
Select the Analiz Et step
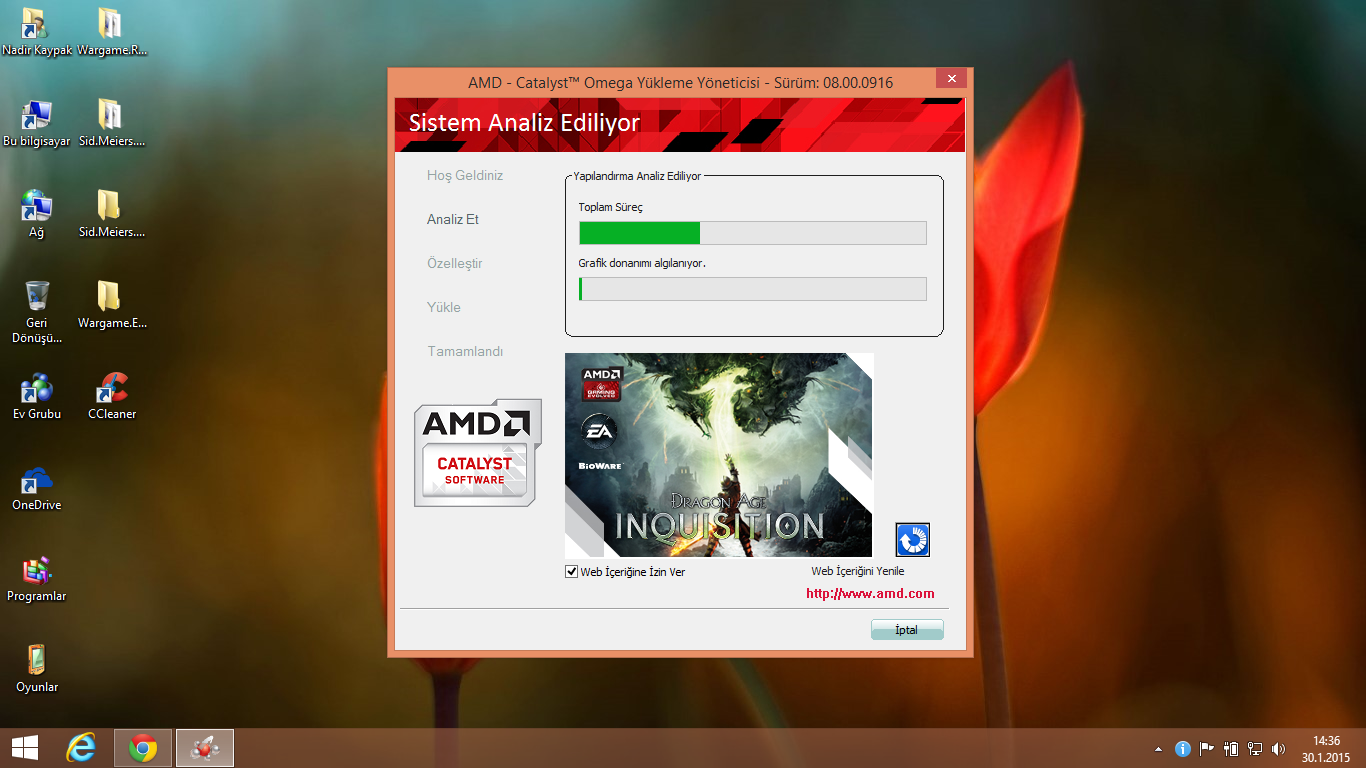tap(453, 219)
